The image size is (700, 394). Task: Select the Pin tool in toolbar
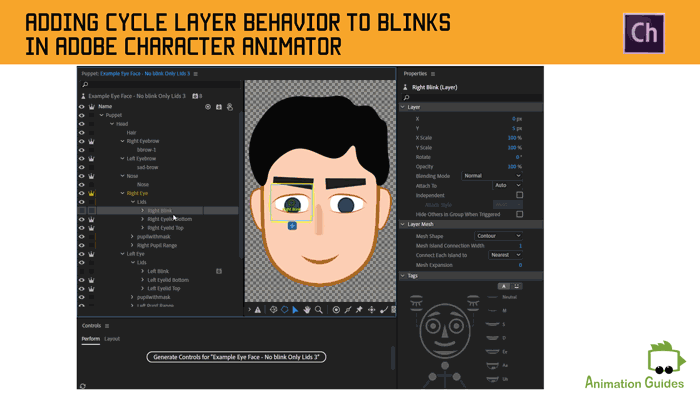359,310
